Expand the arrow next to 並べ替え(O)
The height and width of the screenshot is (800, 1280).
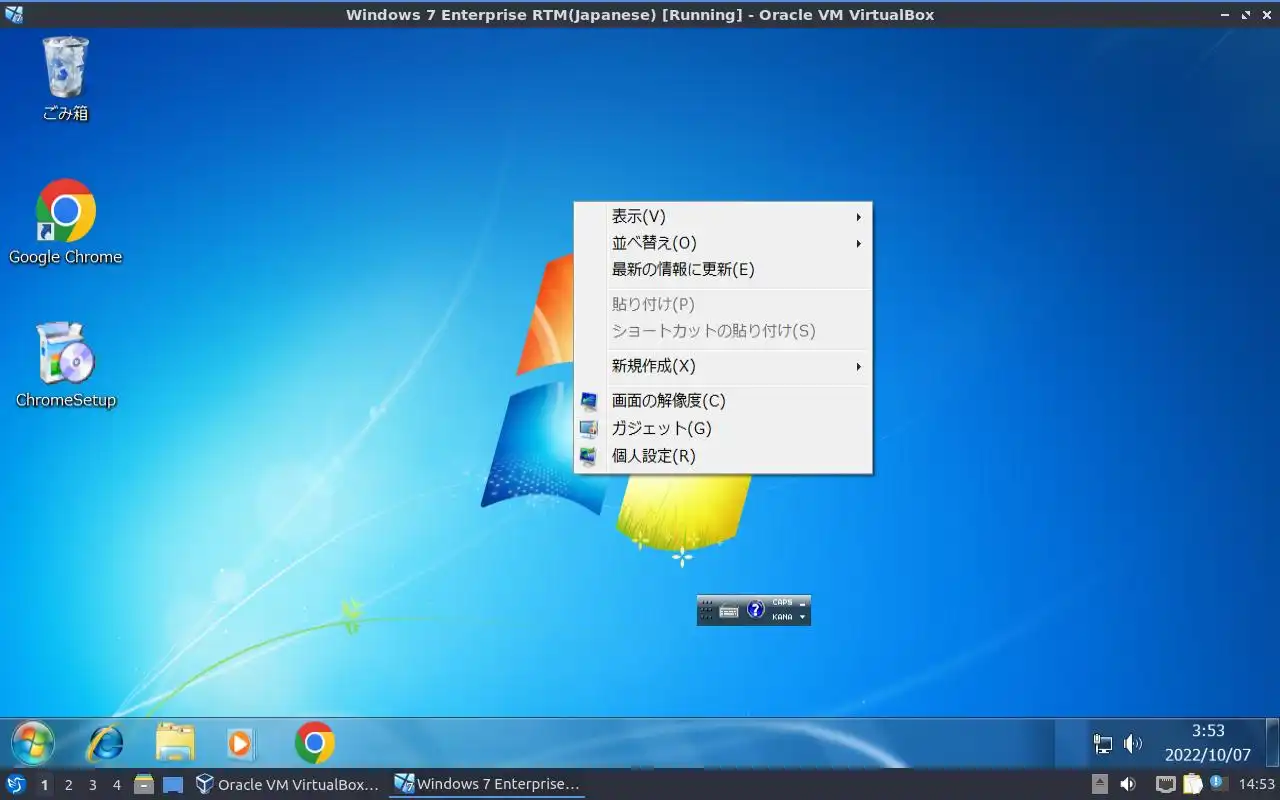pyautogui.click(x=859, y=243)
